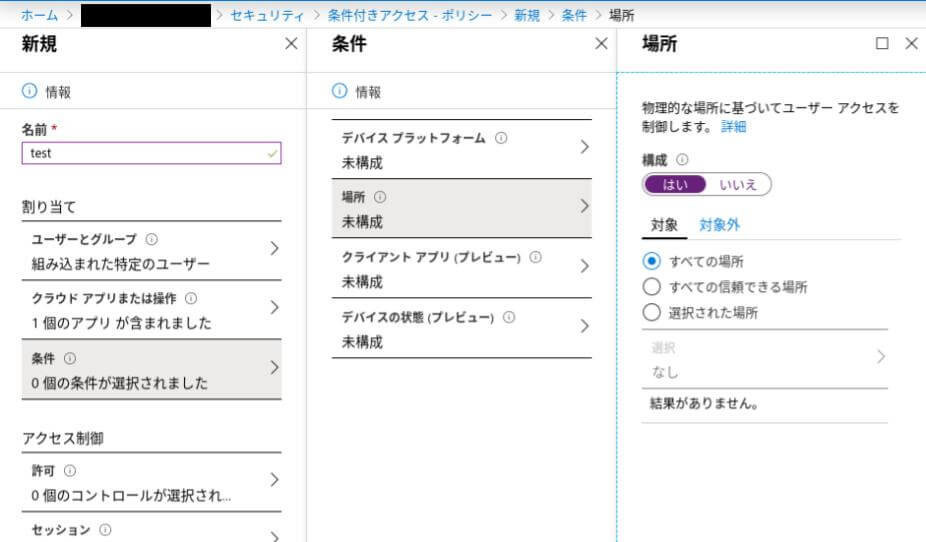Screen dimensions: 926x542
Task: Switch to 対象 tab
Action: tap(664, 225)
